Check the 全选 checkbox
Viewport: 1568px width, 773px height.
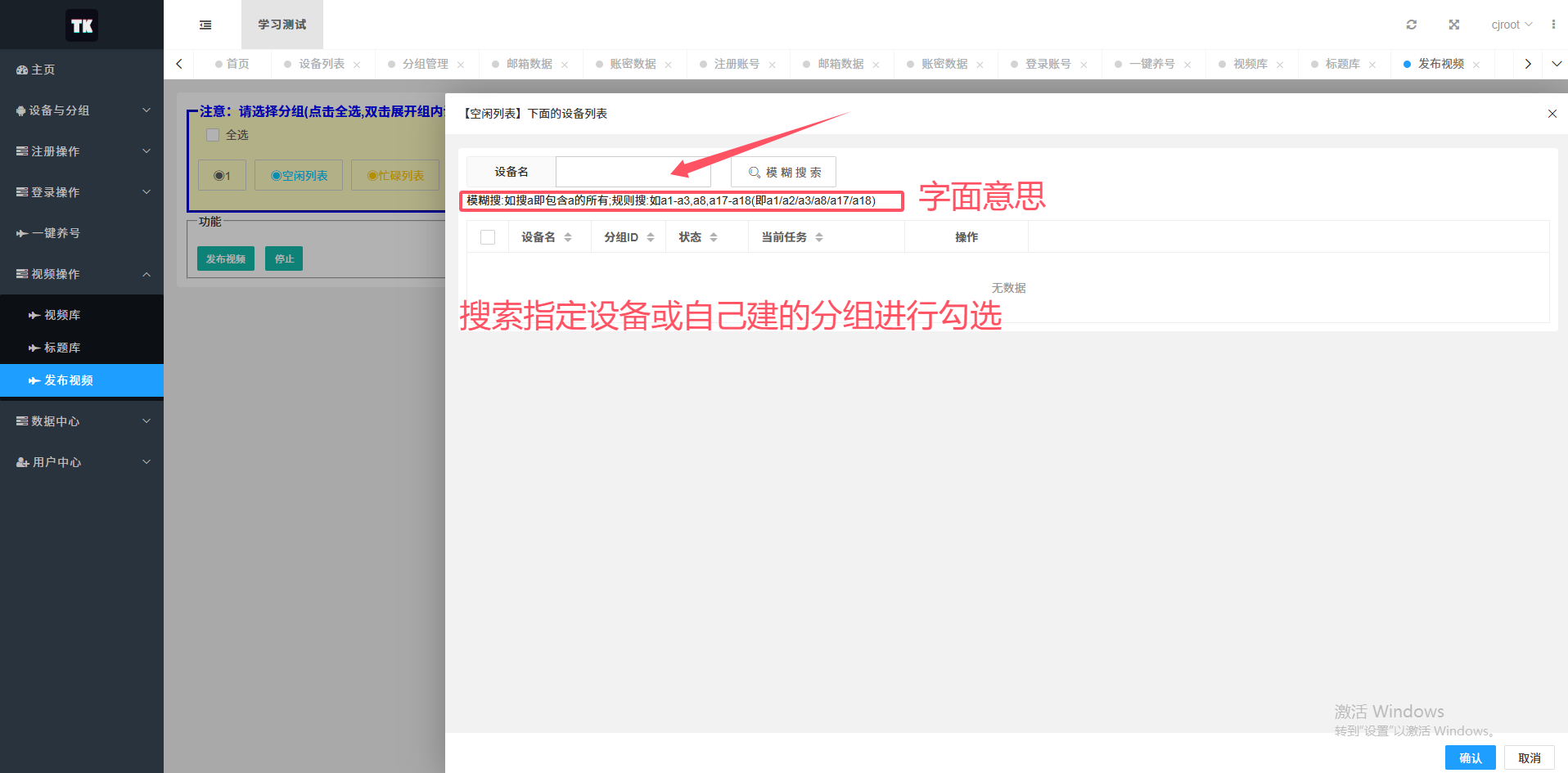[213, 135]
